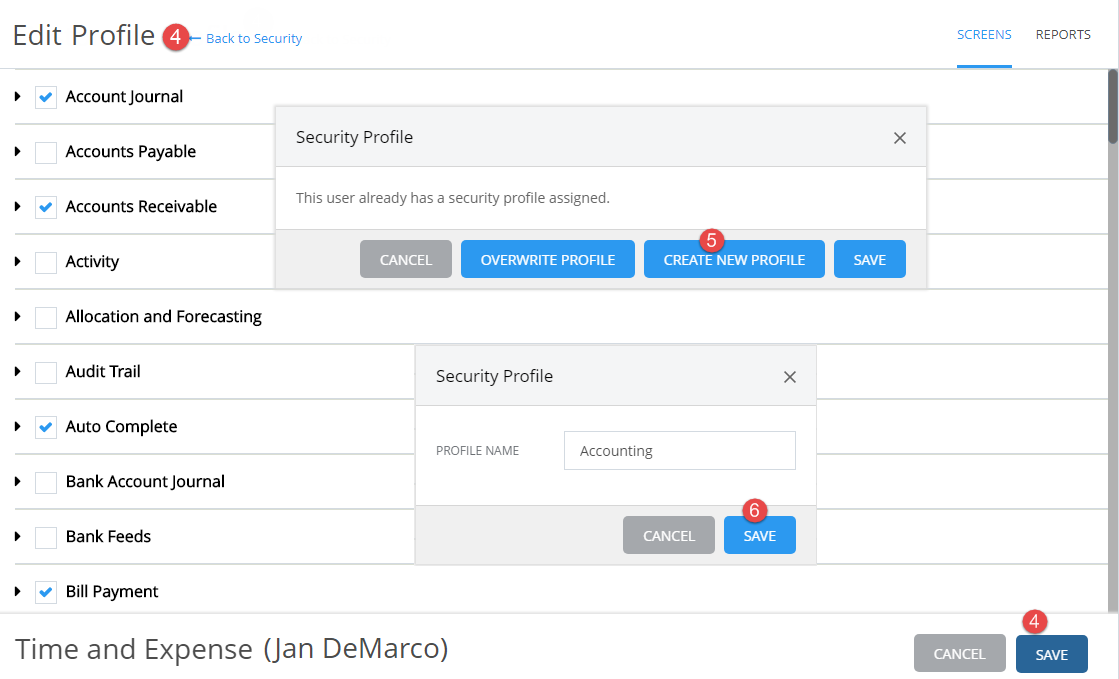Viewport: 1119px width, 679px height.
Task: Save the new Accounting profile
Action: [759, 535]
